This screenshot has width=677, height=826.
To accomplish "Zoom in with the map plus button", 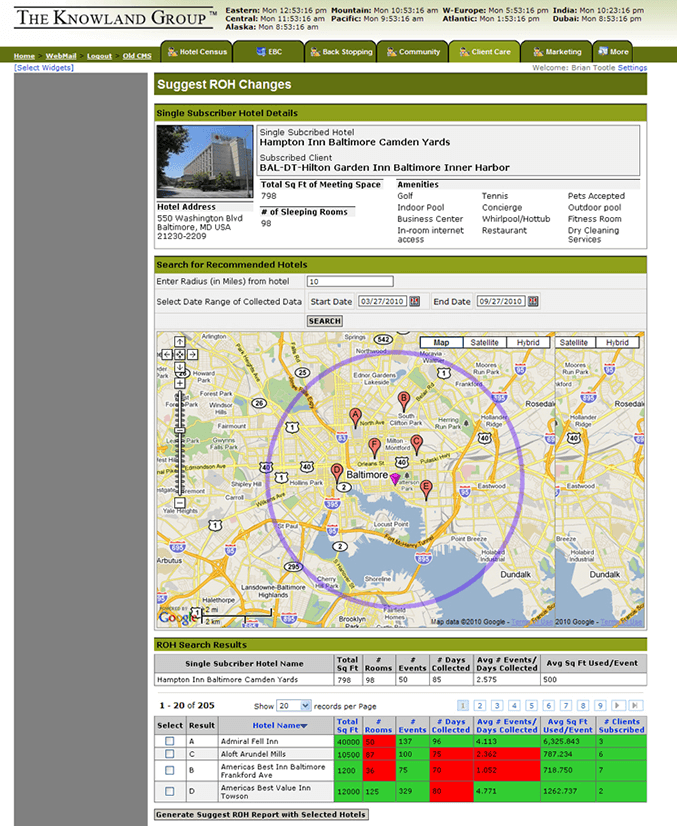I will pos(180,384).
